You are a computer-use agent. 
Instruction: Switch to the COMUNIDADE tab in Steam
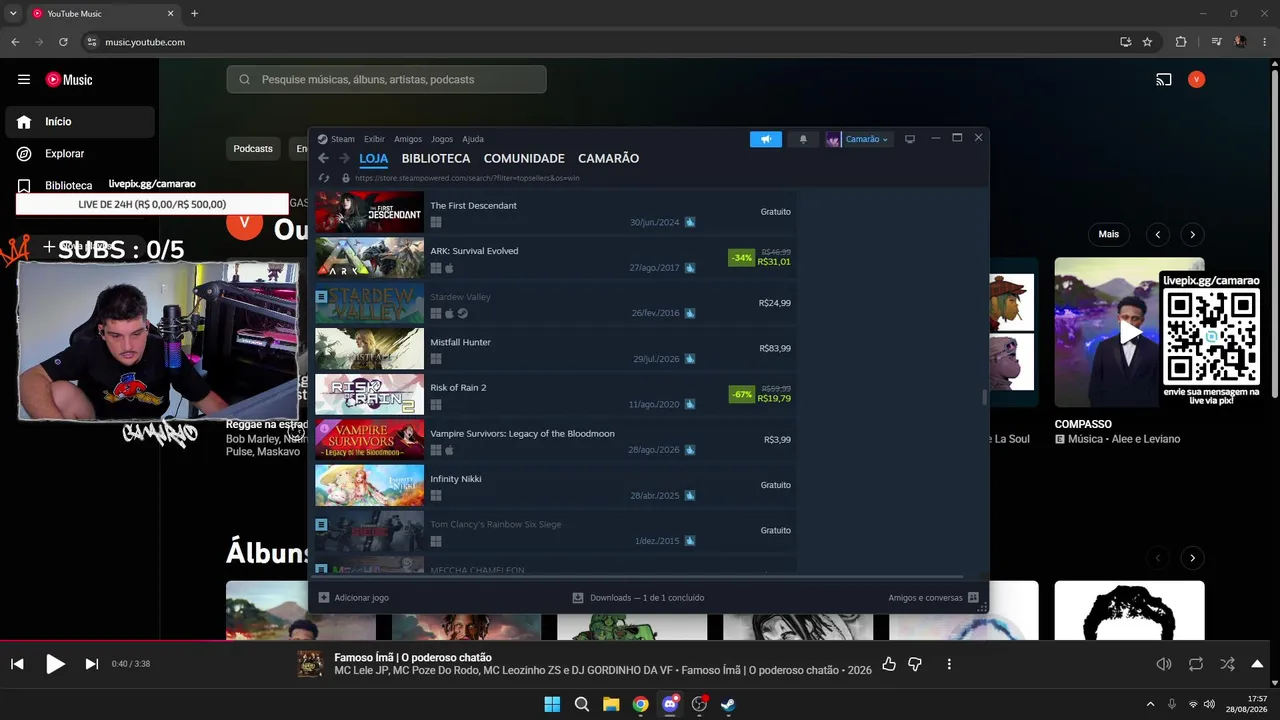(524, 158)
